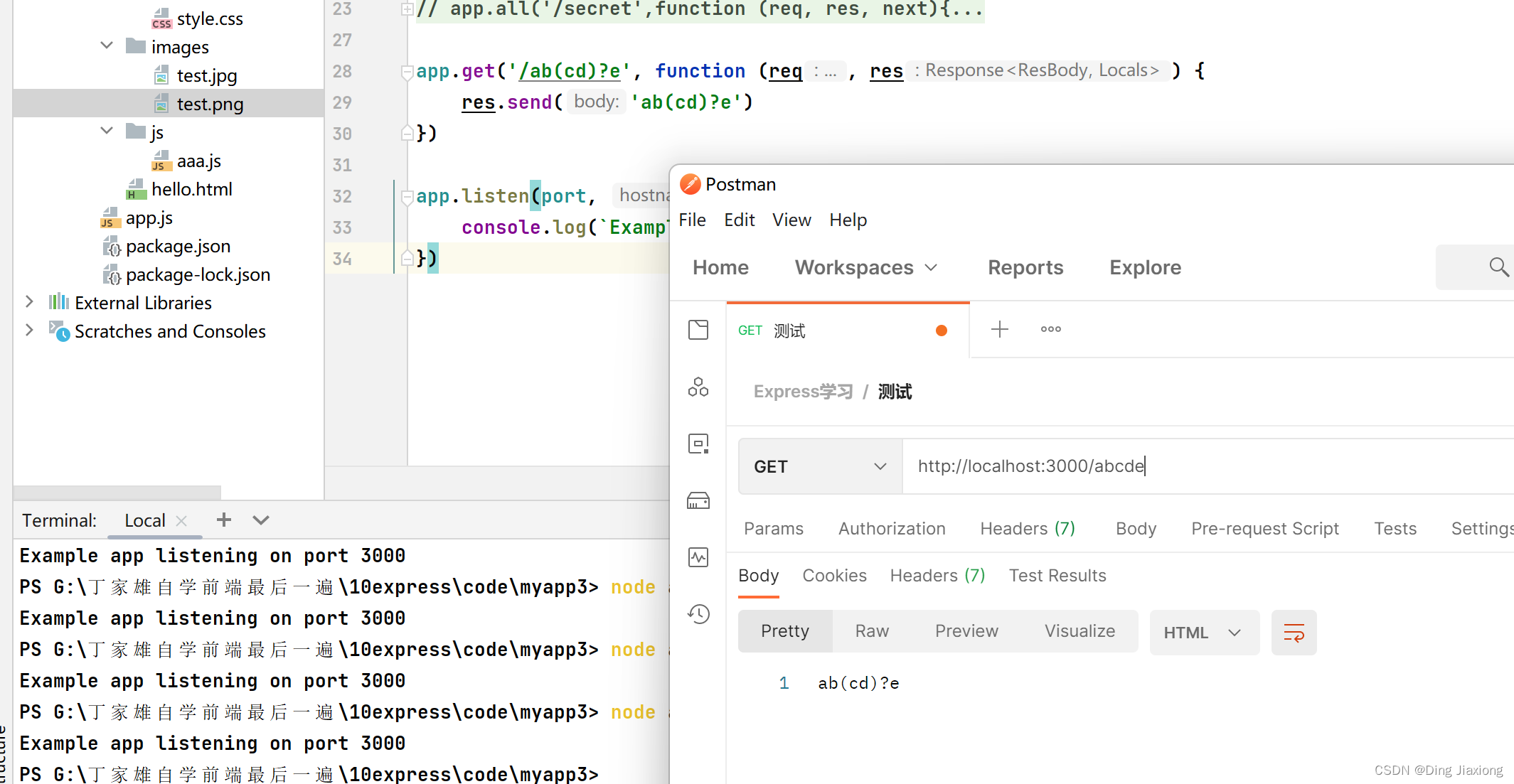This screenshot has width=1514, height=784.
Task: Select the Raw response view
Action: tap(872, 631)
